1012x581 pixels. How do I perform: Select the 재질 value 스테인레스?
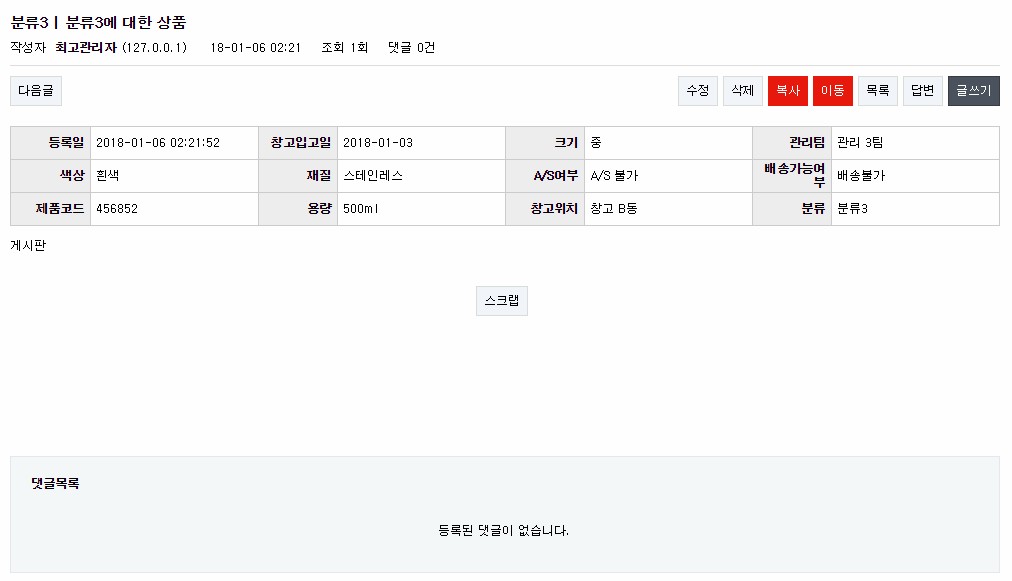coord(373,176)
